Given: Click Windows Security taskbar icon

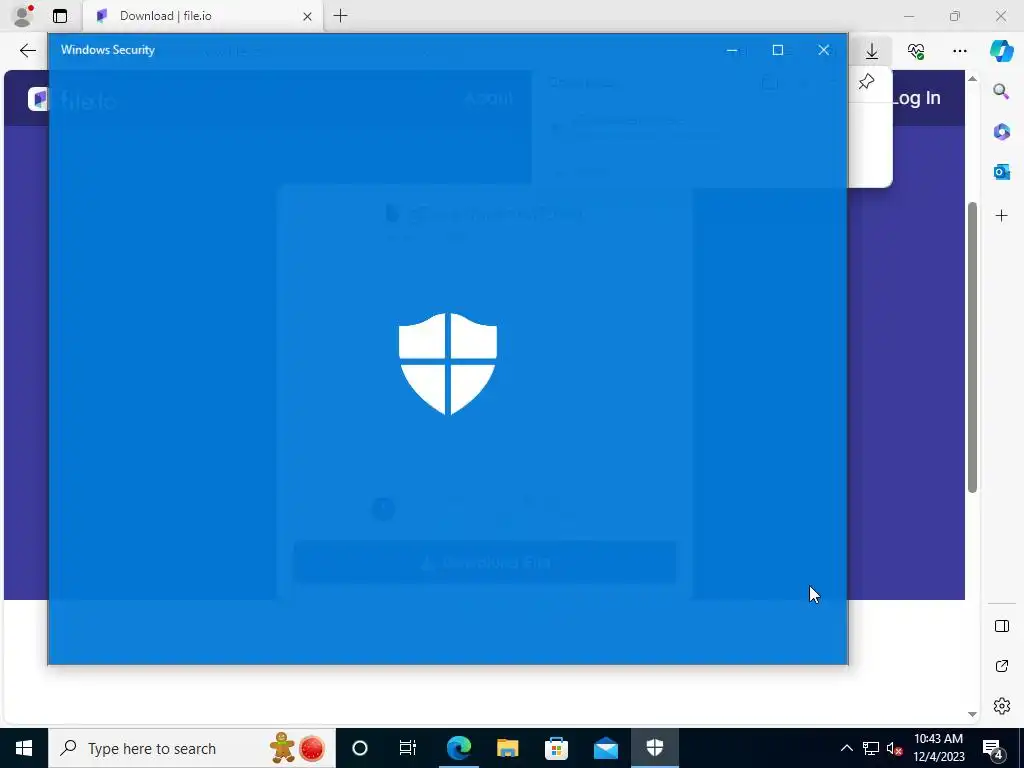Looking at the screenshot, I should click(655, 748).
